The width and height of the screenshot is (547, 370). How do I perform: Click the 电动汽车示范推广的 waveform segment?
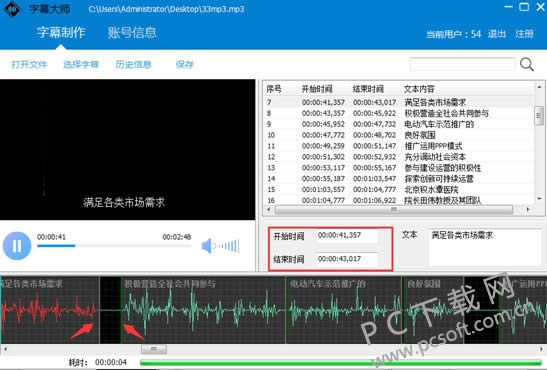[343, 310]
